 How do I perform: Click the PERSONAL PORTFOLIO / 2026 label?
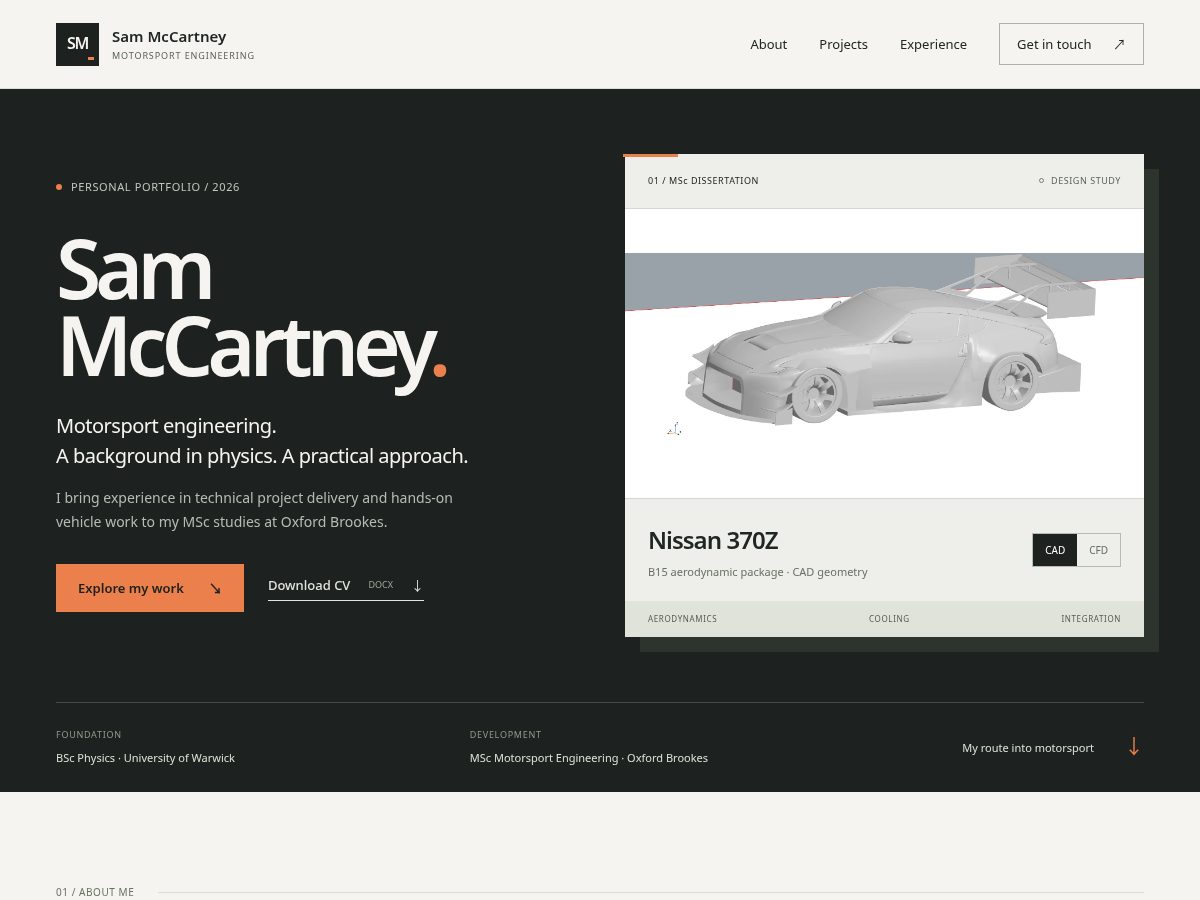coord(155,187)
